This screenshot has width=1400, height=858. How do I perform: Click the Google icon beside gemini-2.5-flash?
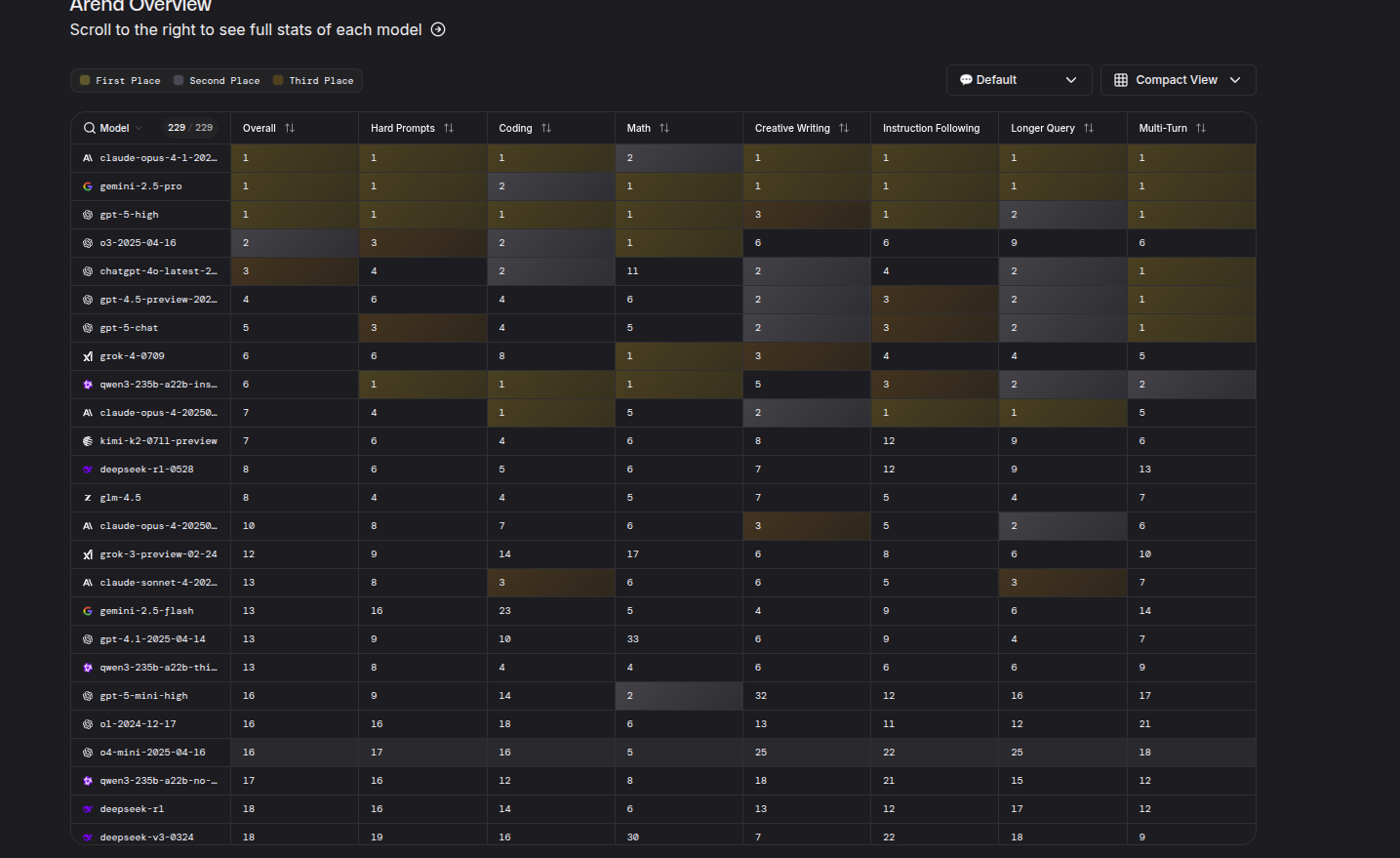(88, 611)
